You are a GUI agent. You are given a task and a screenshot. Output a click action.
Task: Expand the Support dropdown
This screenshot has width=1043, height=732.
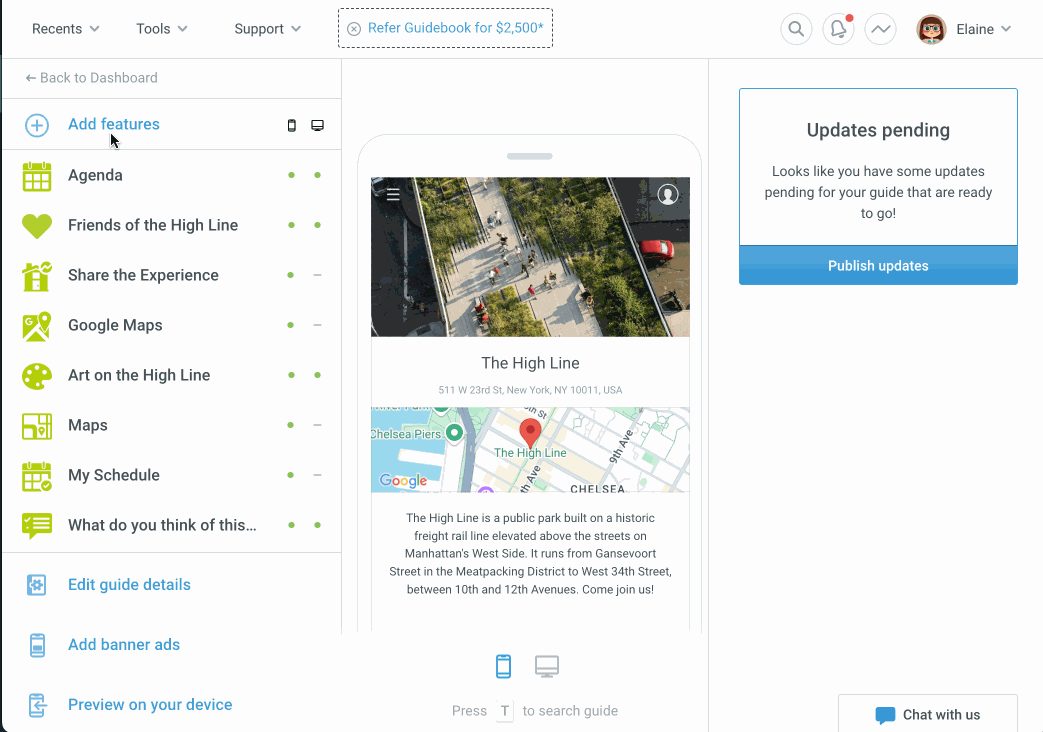pos(267,29)
